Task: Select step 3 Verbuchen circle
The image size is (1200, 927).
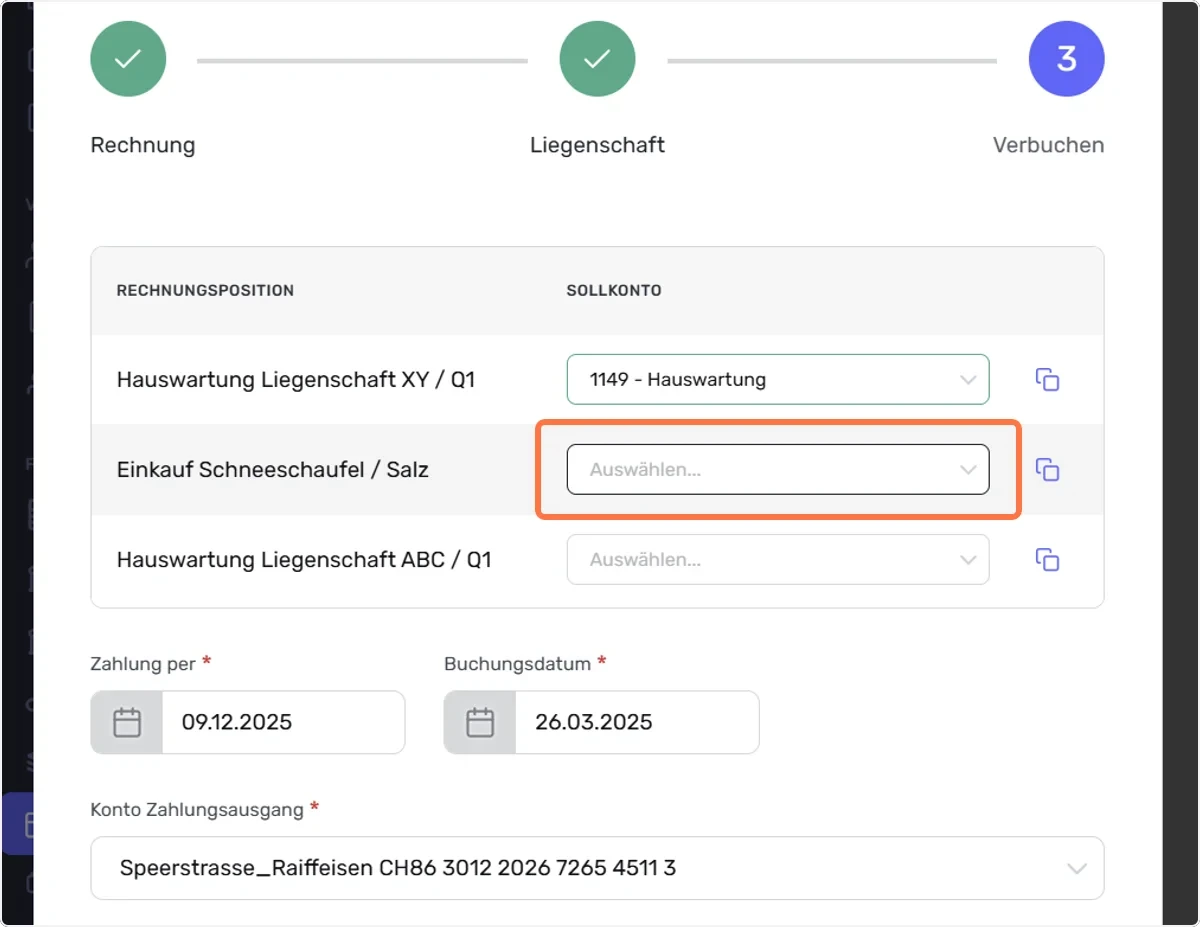Action: pyautogui.click(x=1066, y=60)
